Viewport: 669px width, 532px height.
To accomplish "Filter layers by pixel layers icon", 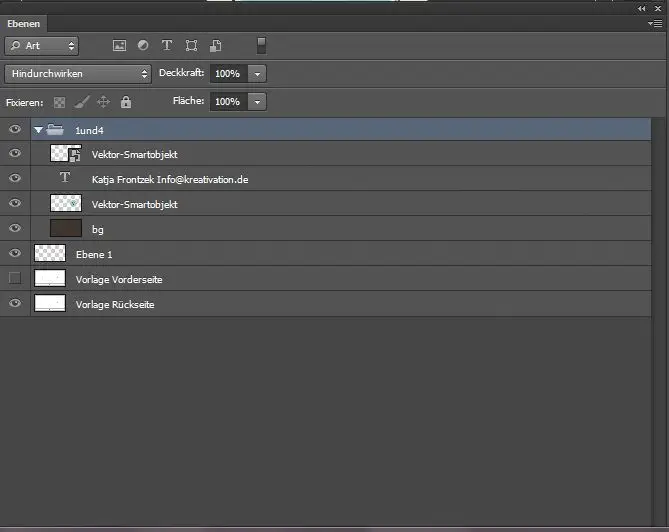I will (x=119, y=46).
